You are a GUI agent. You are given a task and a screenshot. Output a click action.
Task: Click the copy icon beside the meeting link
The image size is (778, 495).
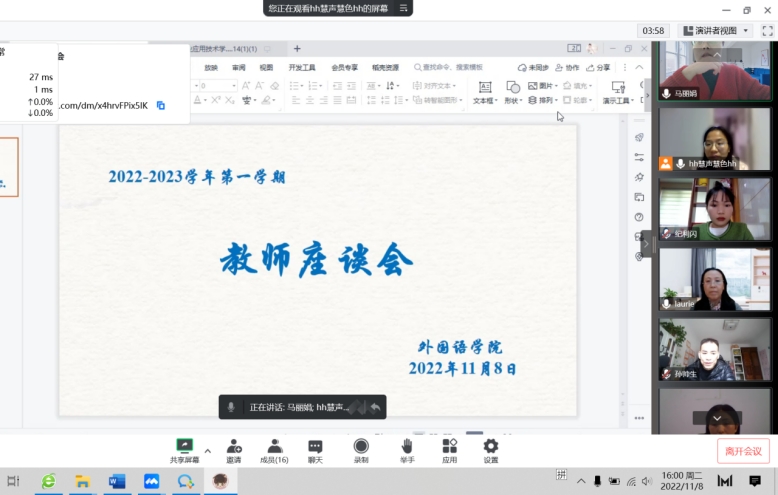click(x=161, y=105)
